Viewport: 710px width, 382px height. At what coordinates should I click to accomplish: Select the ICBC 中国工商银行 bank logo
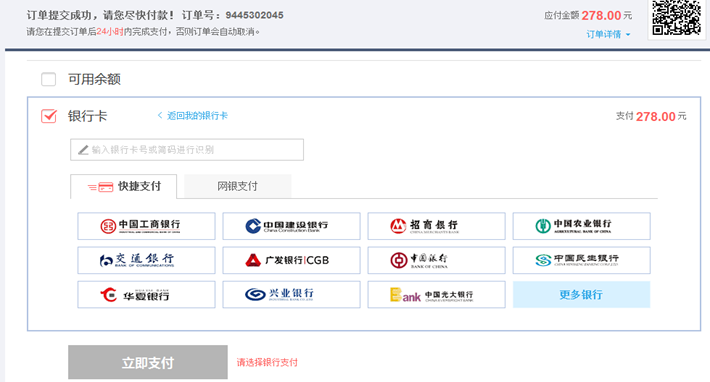click(x=146, y=226)
